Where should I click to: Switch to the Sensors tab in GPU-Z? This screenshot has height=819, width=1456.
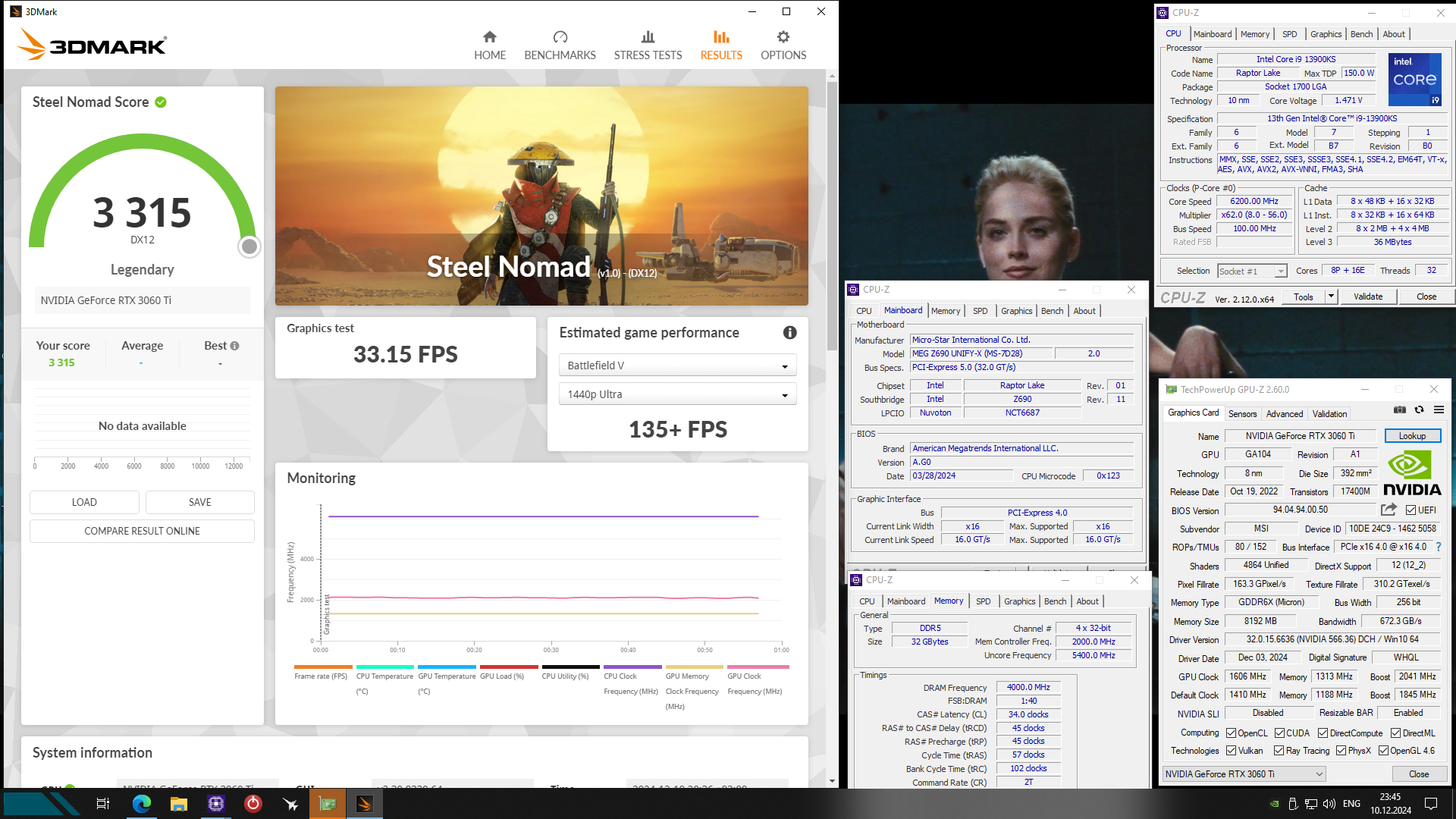[x=1242, y=414]
